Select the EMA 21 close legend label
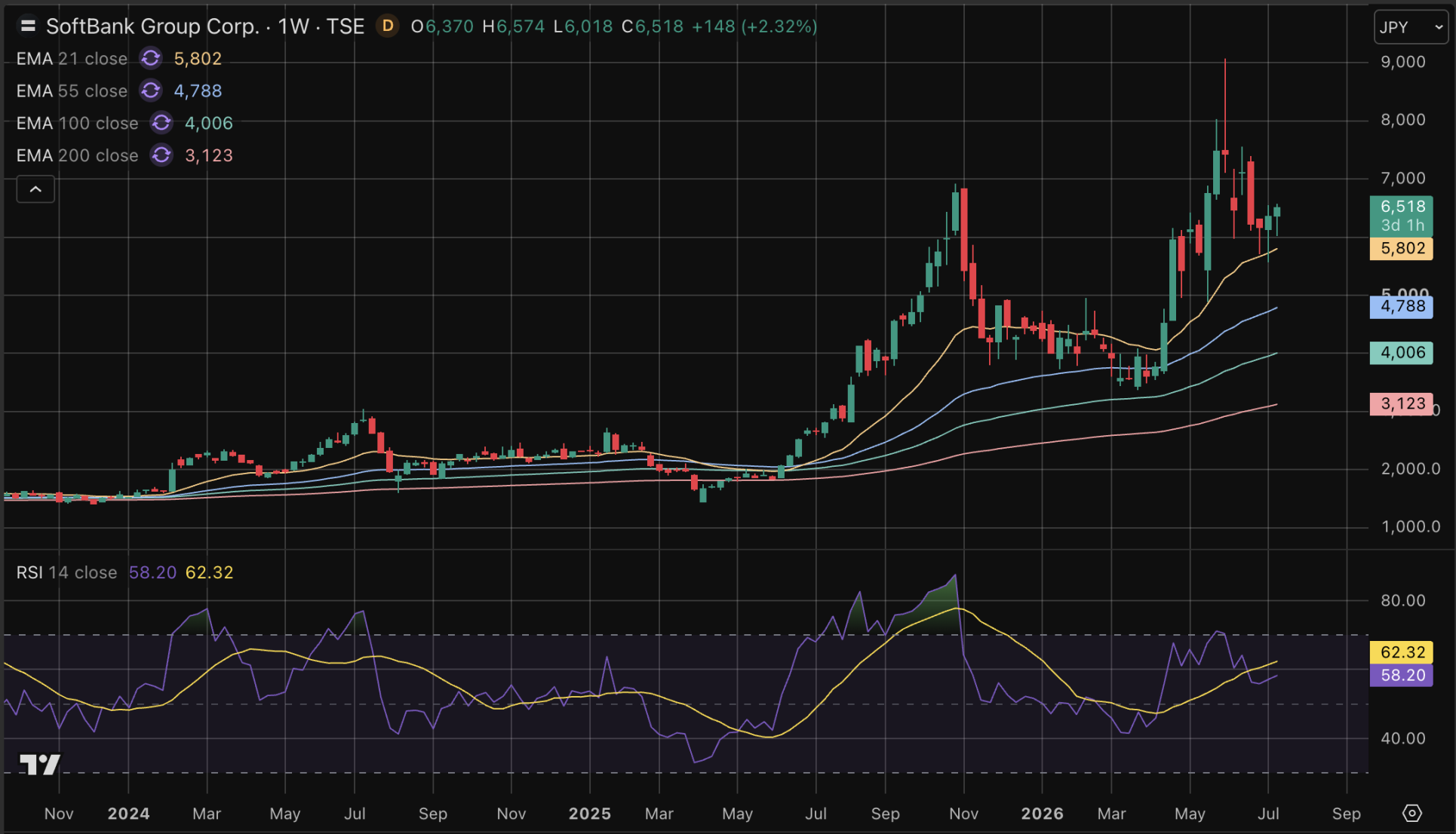 (x=72, y=59)
